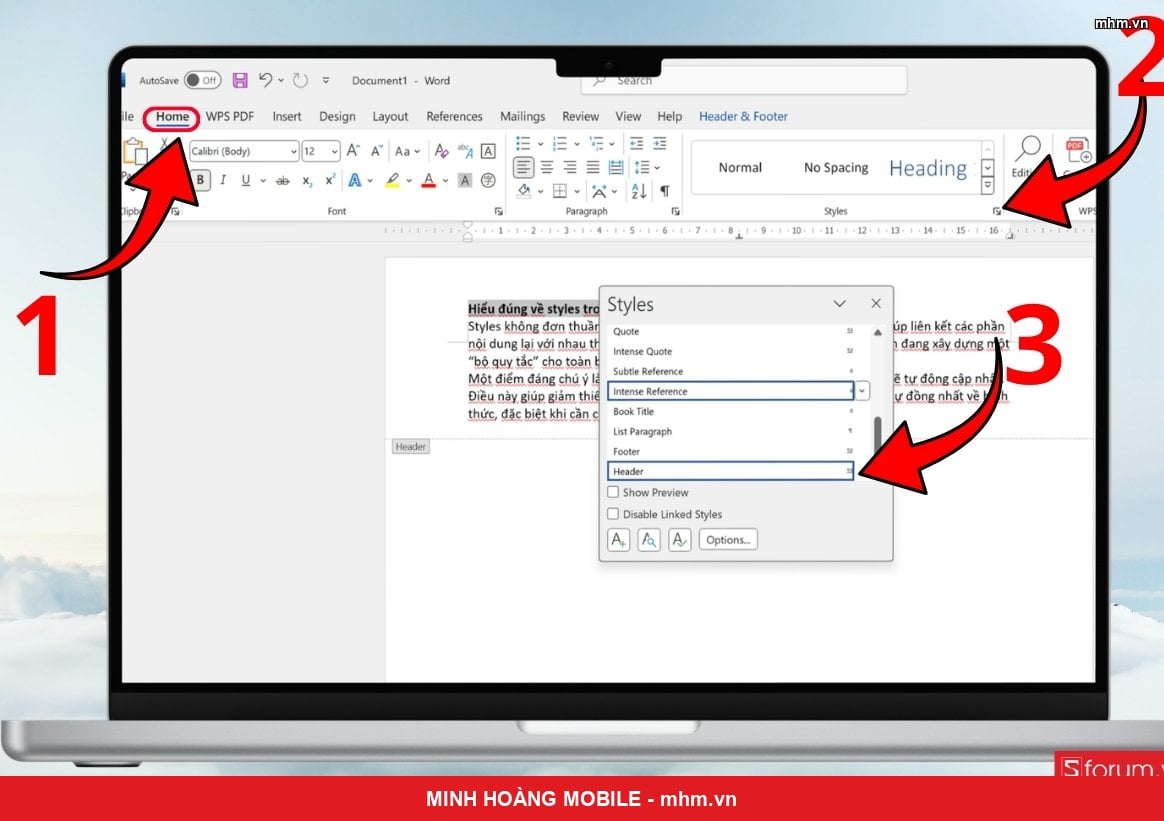Open the Insert ribbon tab
Image resolution: width=1164 pixels, height=821 pixels.
(x=287, y=117)
